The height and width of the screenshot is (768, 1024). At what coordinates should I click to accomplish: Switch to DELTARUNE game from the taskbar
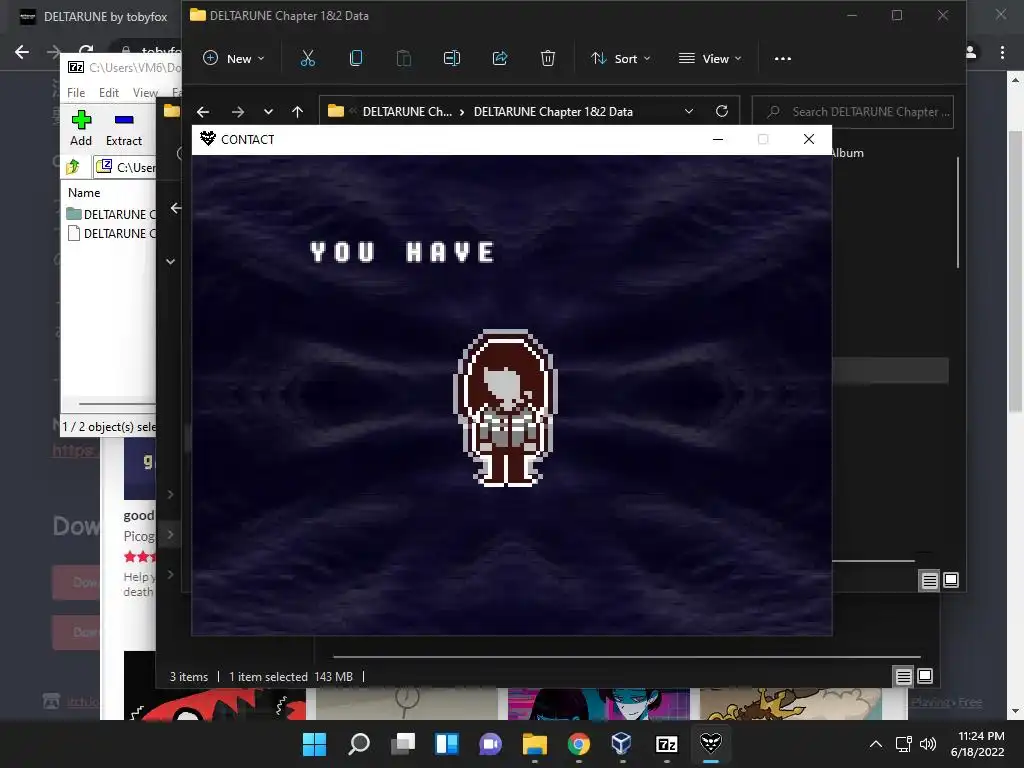(711, 743)
